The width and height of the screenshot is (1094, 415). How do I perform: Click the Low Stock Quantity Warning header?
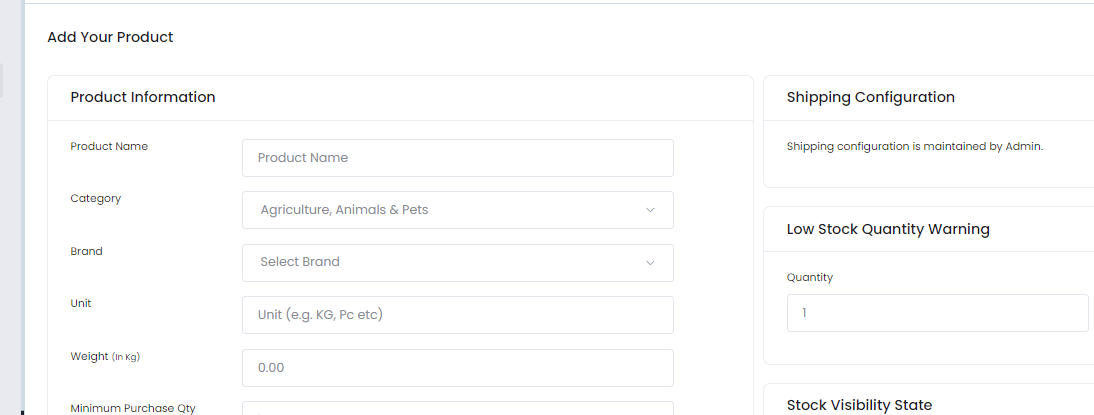(x=888, y=229)
